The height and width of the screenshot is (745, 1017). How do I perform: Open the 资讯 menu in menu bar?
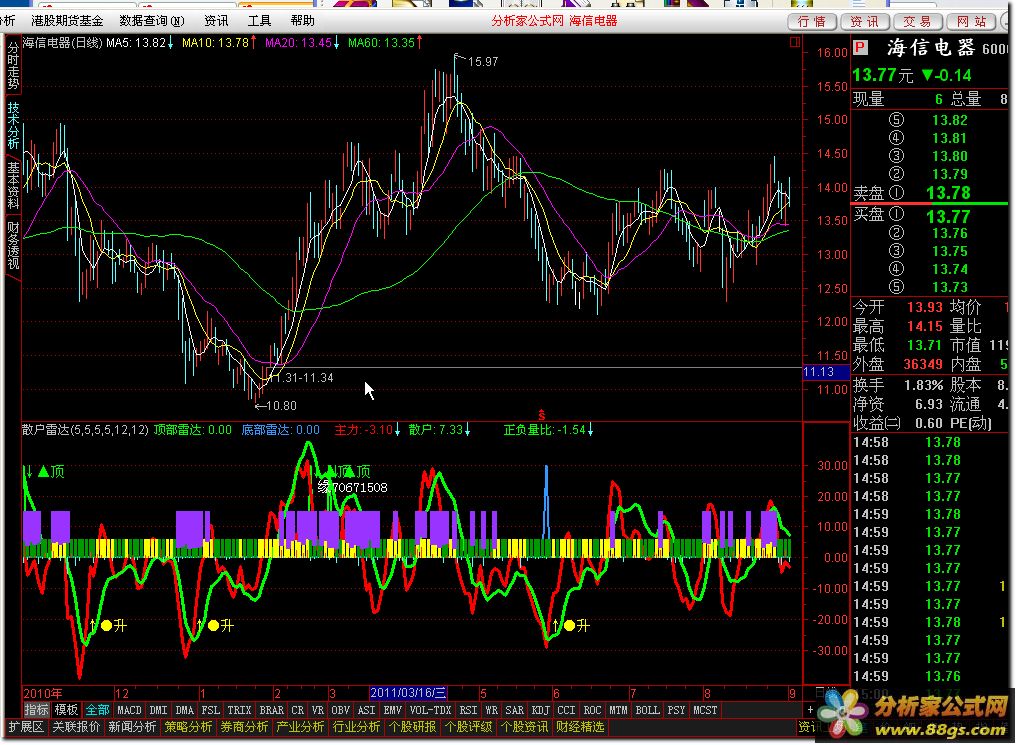point(216,21)
